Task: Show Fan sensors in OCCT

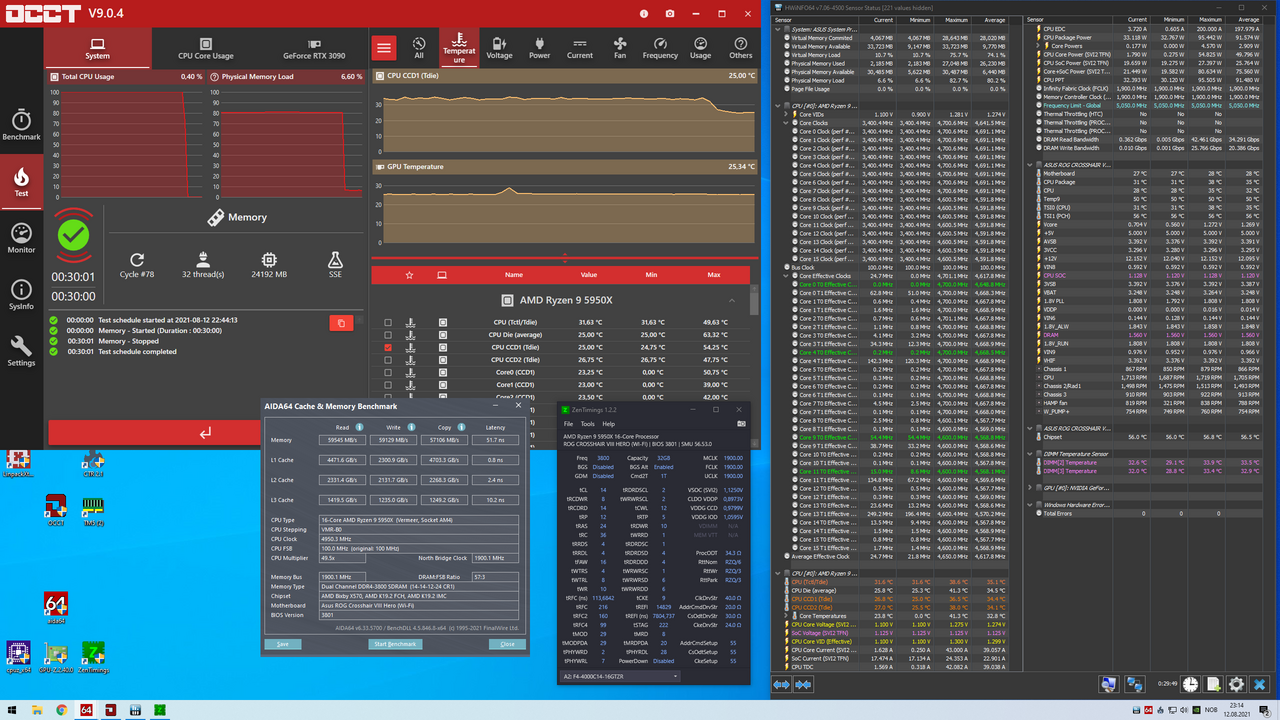Action: click(x=620, y=47)
